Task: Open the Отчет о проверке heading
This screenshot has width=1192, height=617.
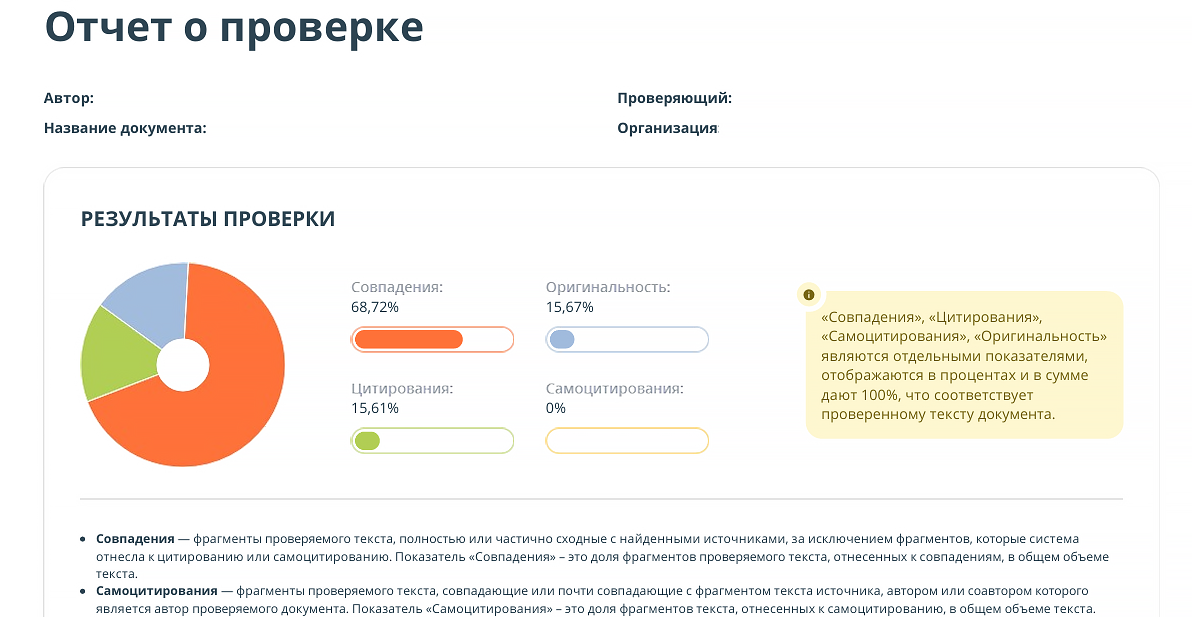Action: point(233,28)
